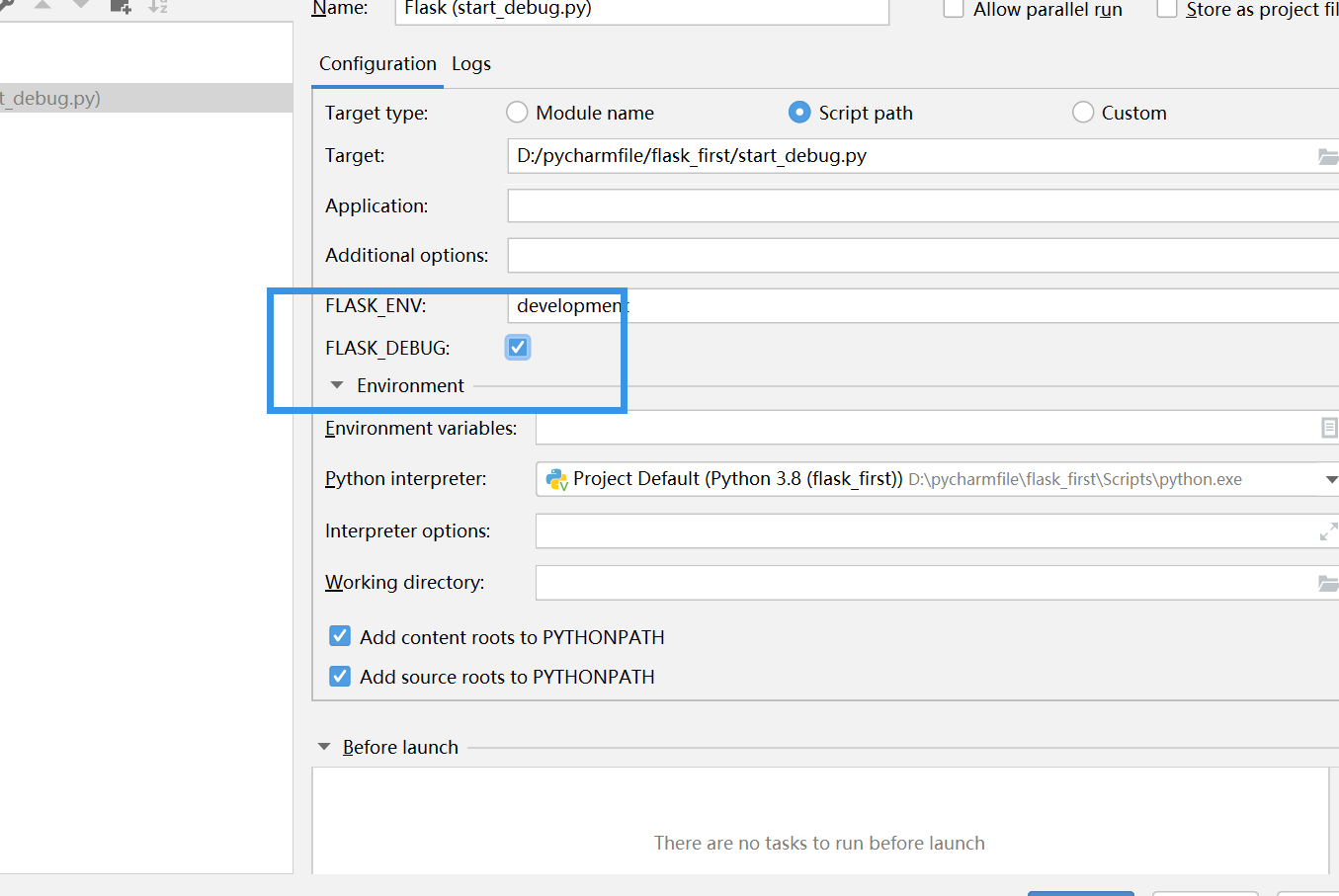Click 'There are no tasks to run before launch' text

point(819,843)
